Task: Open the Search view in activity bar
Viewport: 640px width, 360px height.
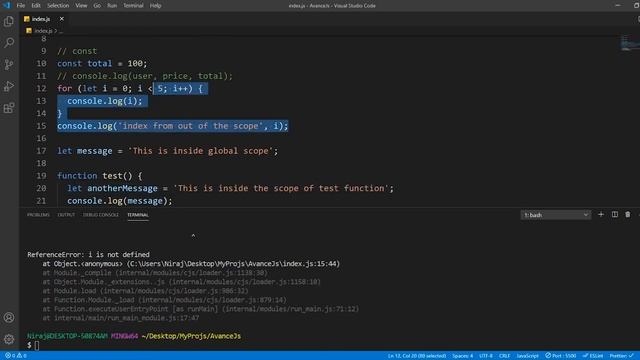Action: pos(9,42)
